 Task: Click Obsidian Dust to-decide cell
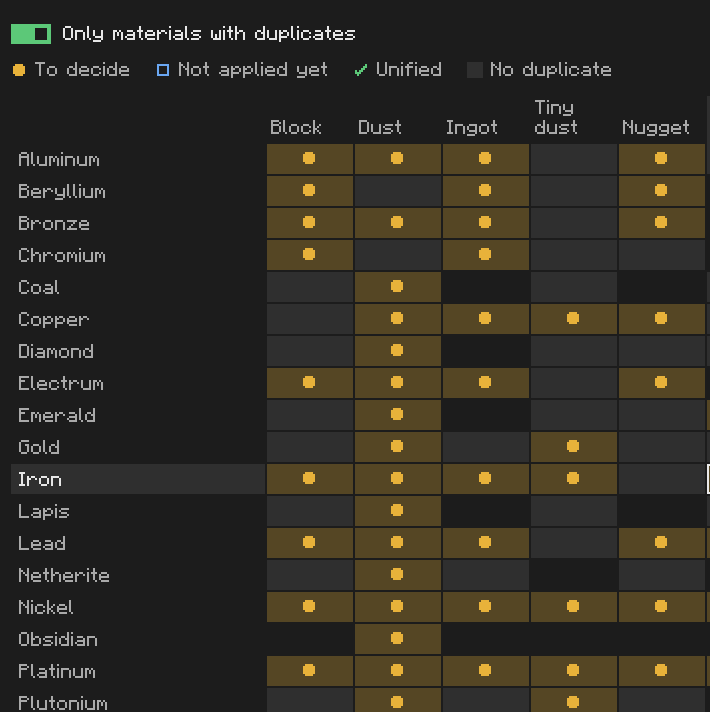pos(398,639)
